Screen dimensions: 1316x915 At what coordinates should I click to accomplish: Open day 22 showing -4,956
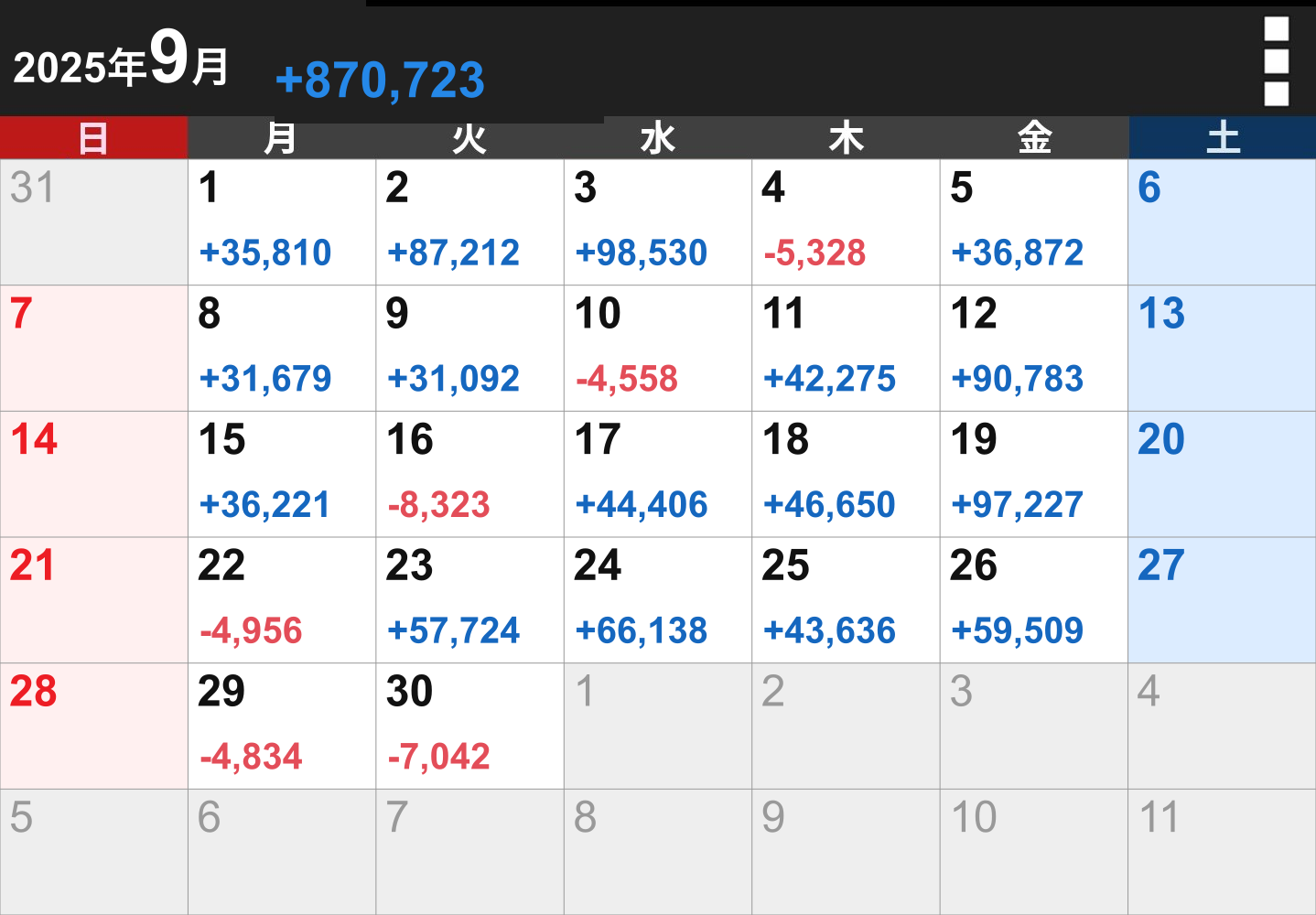pyautogui.click(x=282, y=600)
